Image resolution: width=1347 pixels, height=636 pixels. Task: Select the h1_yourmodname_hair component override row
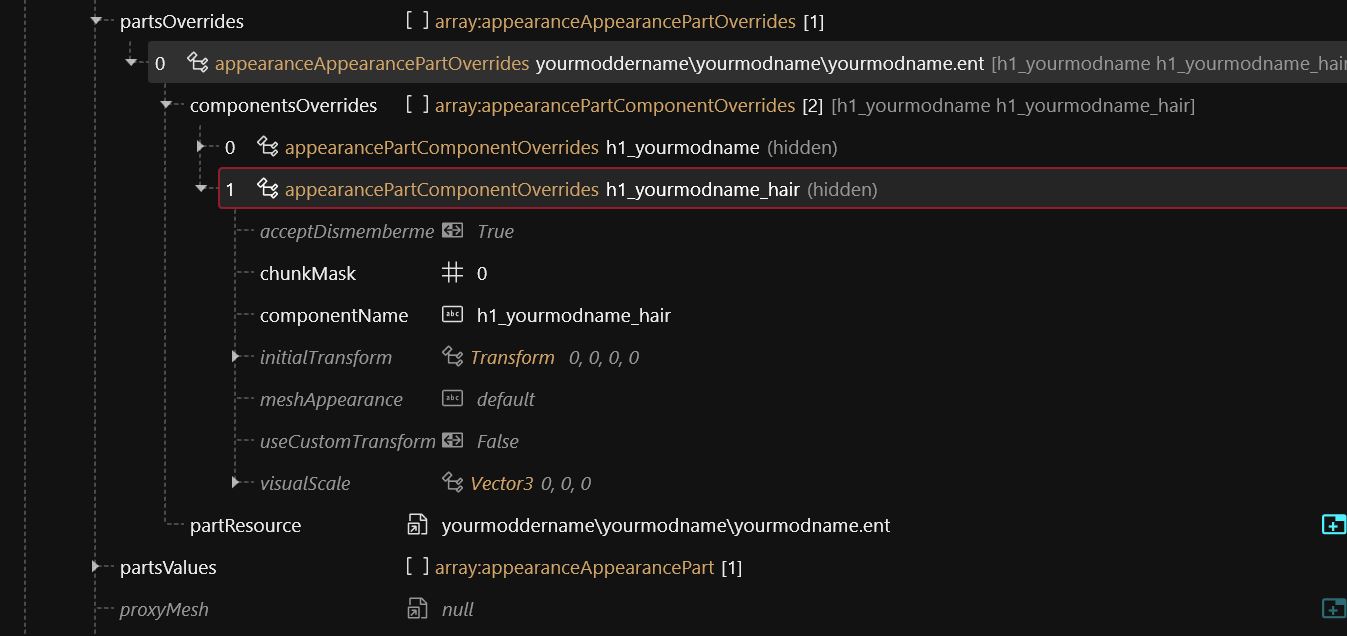pyautogui.click(x=702, y=189)
